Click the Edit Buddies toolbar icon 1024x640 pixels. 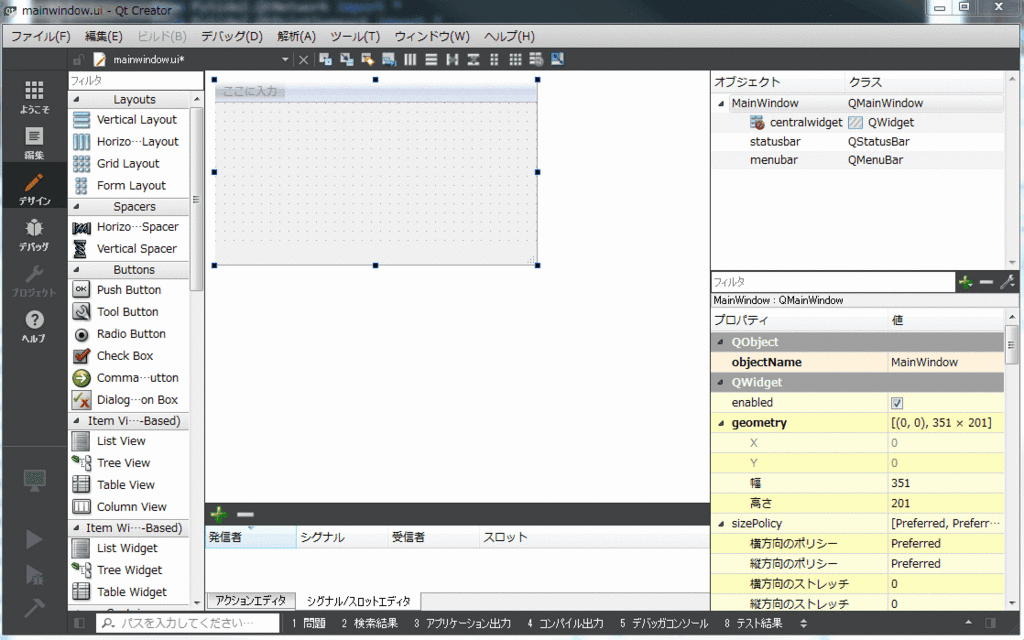368,59
